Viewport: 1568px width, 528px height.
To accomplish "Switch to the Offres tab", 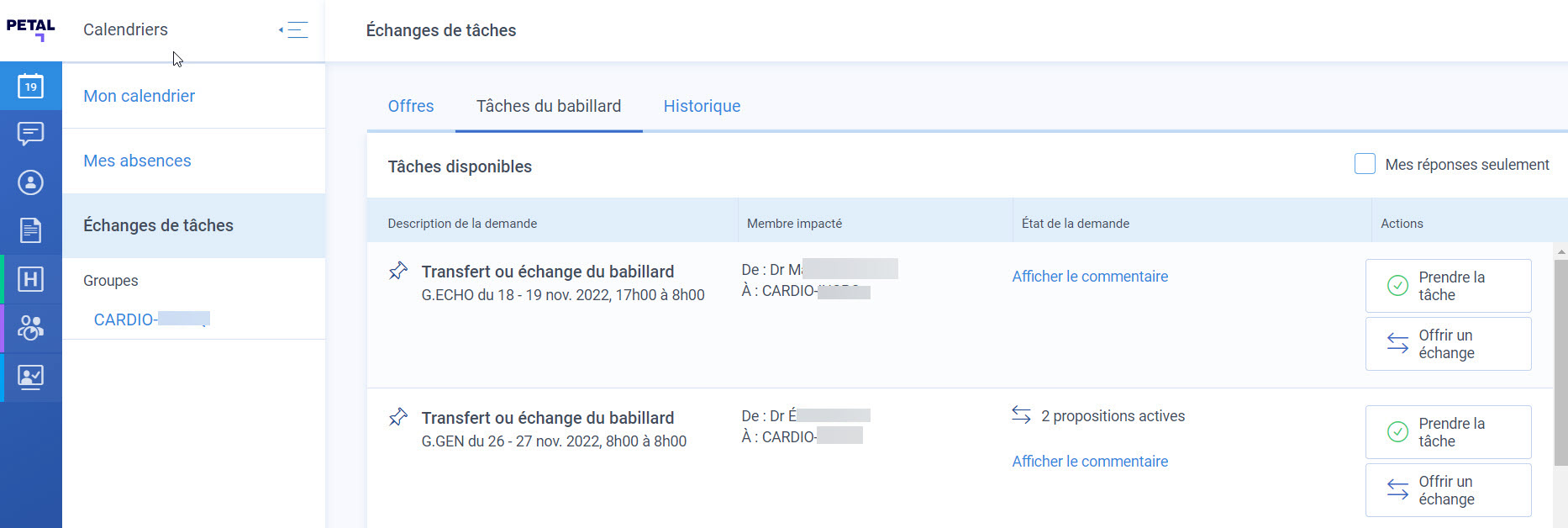I will pyautogui.click(x=411, y=106).
